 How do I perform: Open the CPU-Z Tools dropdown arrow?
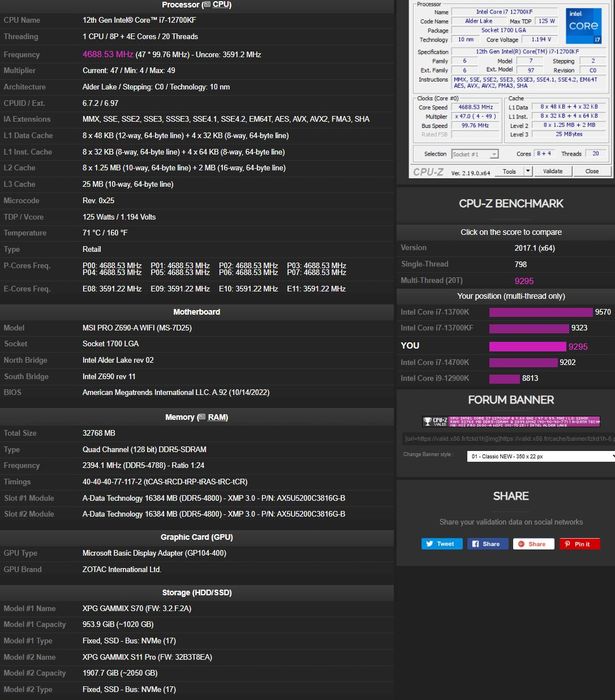pos(528,171)
